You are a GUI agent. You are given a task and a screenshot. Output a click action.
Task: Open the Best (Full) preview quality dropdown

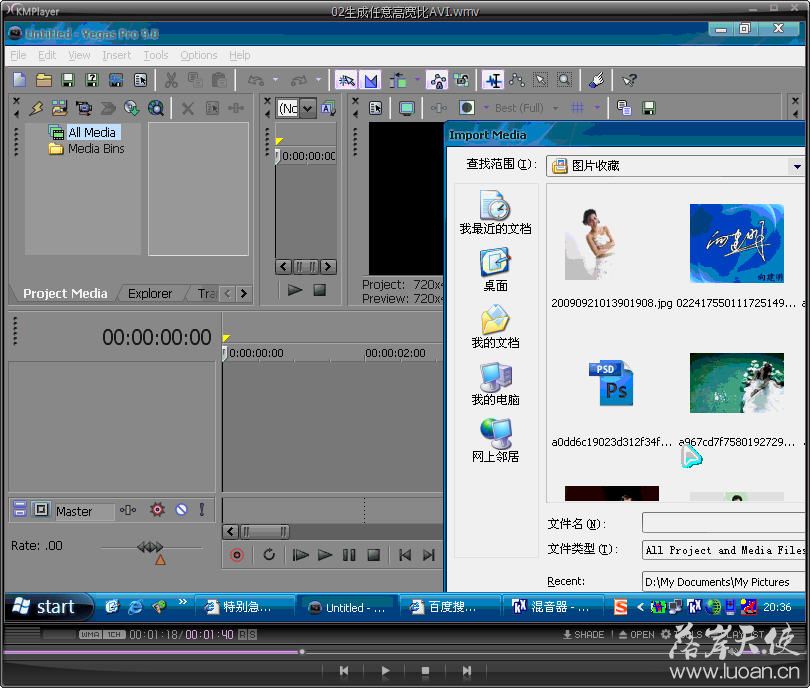[555, 108]
